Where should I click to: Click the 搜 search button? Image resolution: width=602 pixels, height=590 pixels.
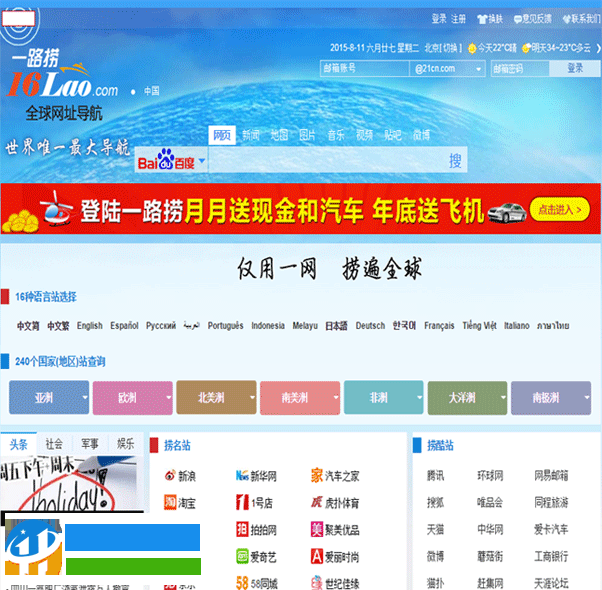(x=455, y=160)
